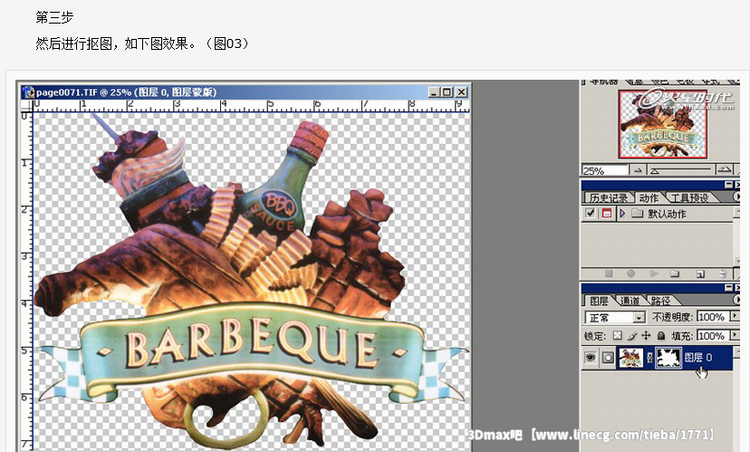Toggle lock all padlock icon

(661, 336)
